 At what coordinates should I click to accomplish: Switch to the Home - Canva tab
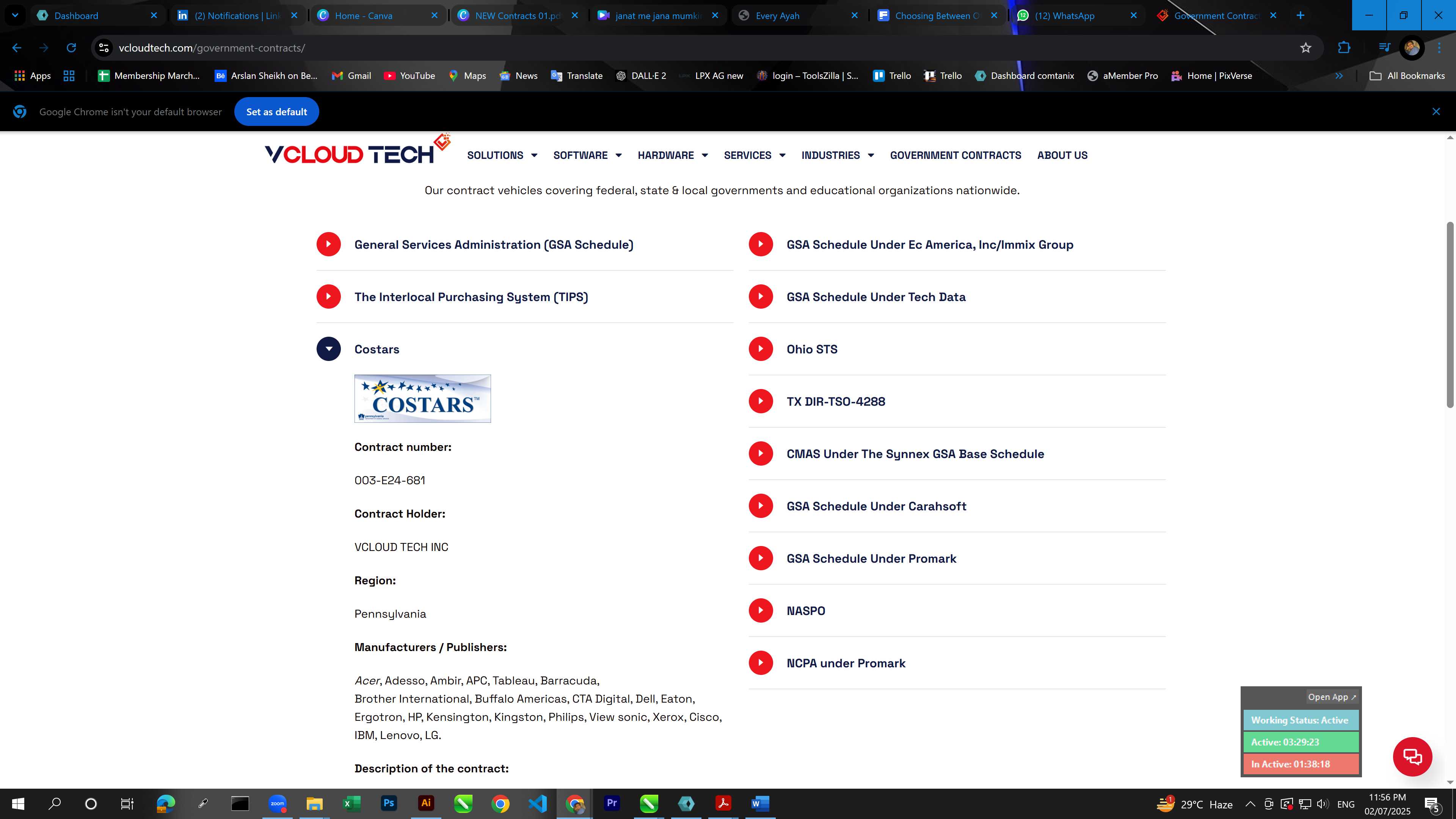point(377,15)
